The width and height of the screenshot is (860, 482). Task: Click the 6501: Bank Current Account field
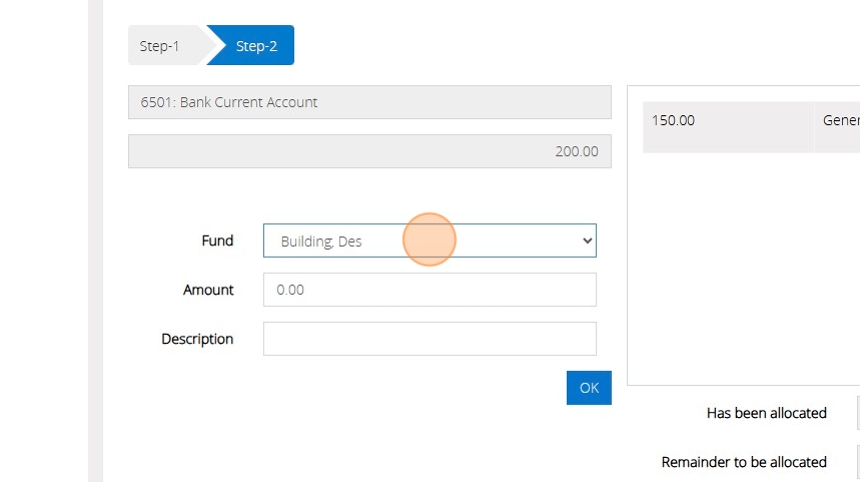click(x=369, y=102)
